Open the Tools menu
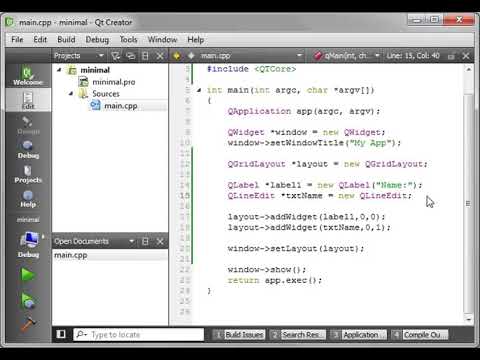The height and width of the screenshot is (360, 480). 128,40
